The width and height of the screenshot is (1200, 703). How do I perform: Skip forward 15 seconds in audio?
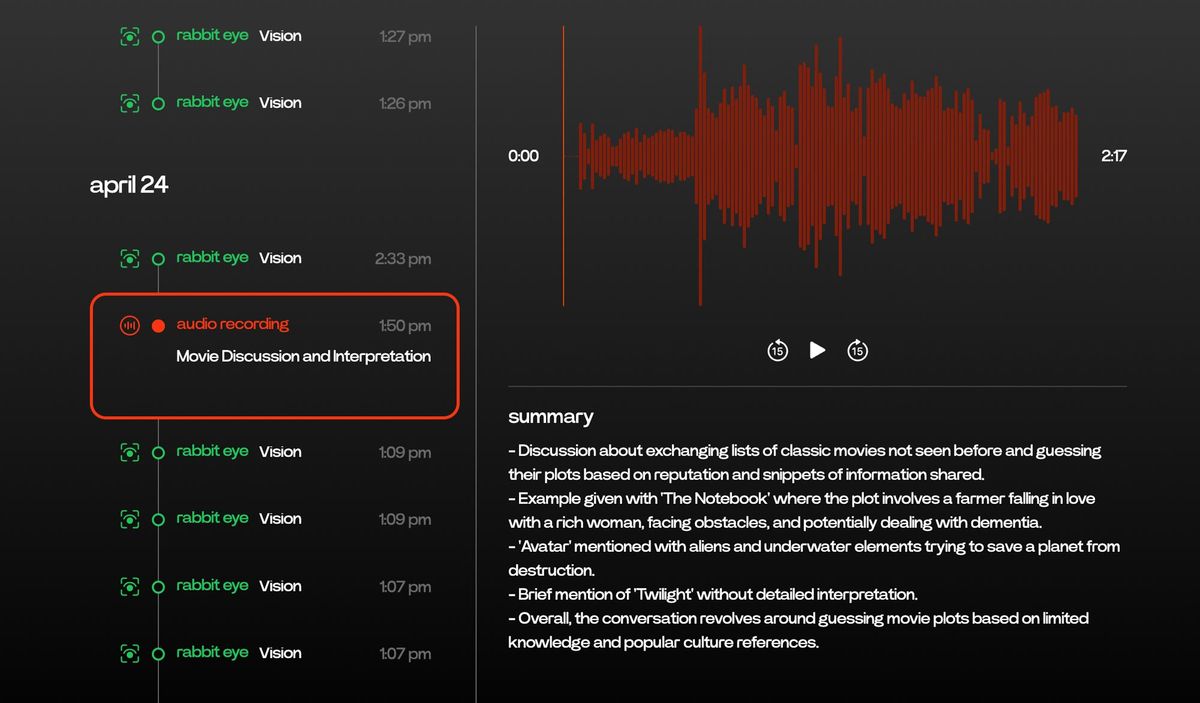click(x=857, y=350)
